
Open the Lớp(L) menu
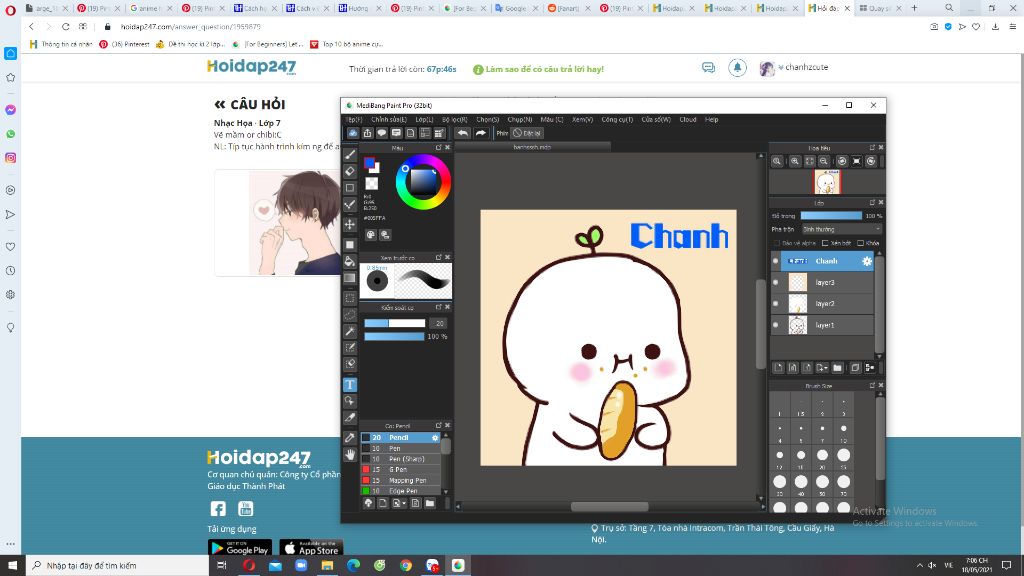424,120
